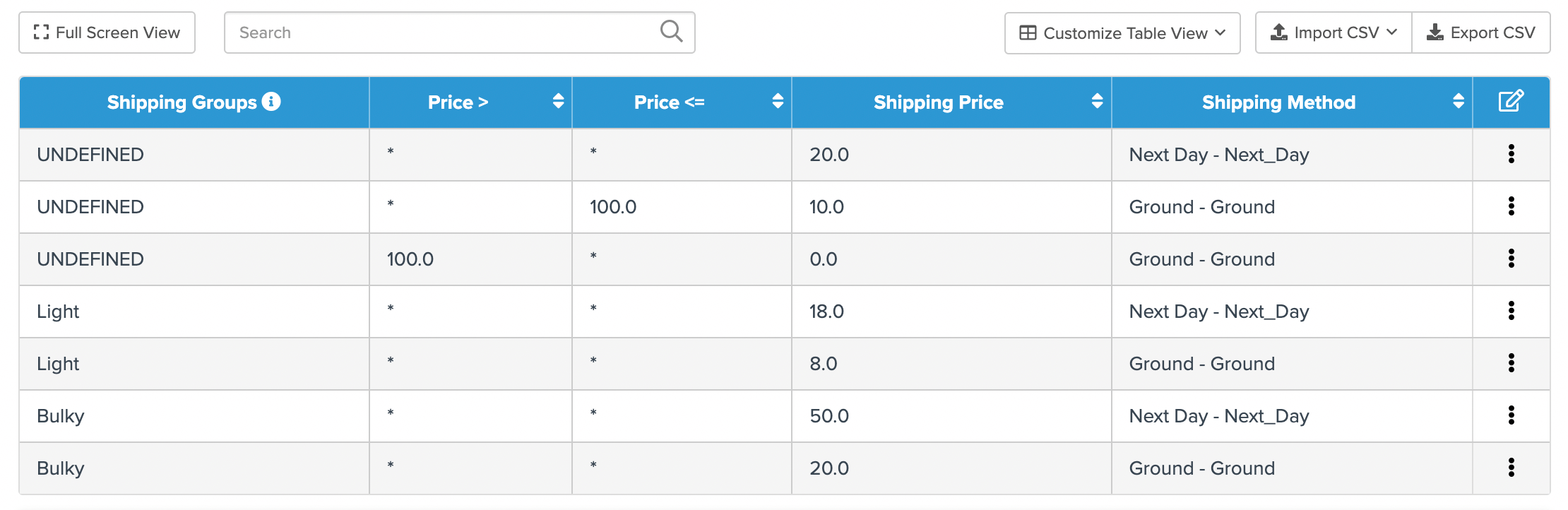The image size is (1568, 510).
Task: Sort by the Shipping Price column arrows
Action: coord(1097,101)
